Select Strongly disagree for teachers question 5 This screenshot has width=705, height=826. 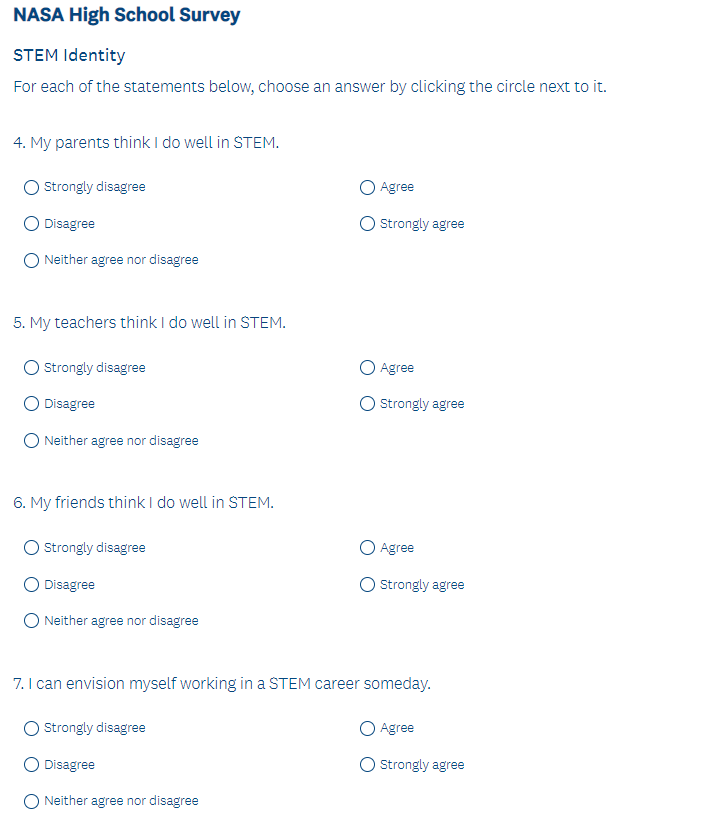[32, 368]
